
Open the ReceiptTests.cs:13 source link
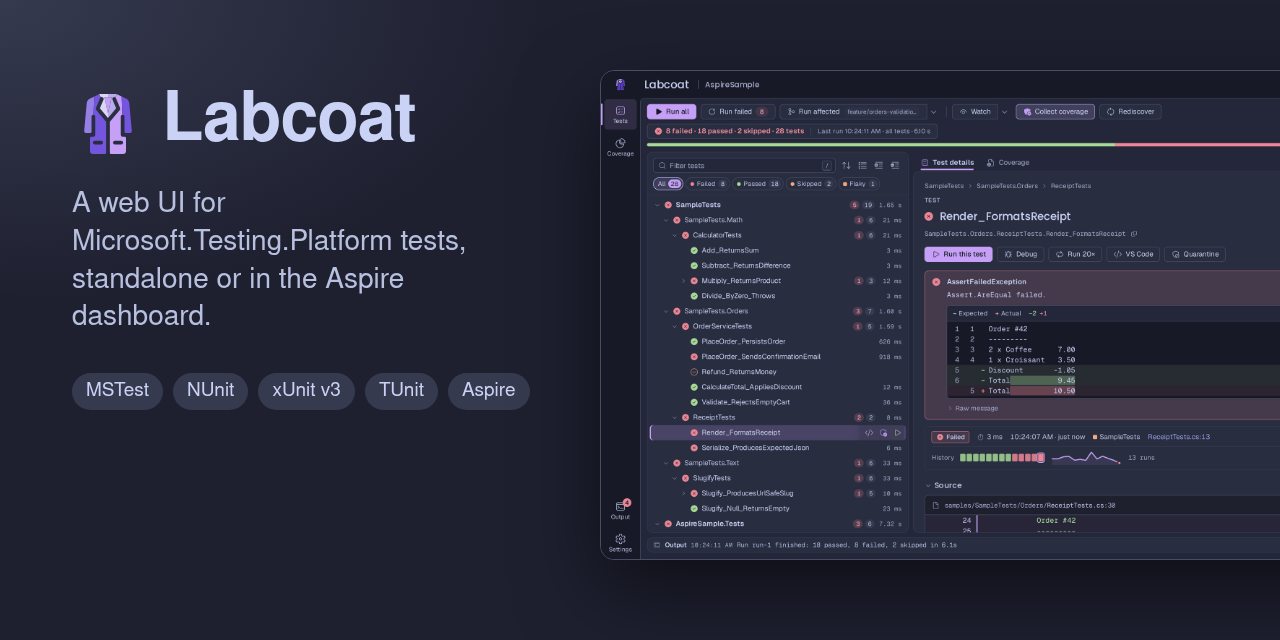1178,437
